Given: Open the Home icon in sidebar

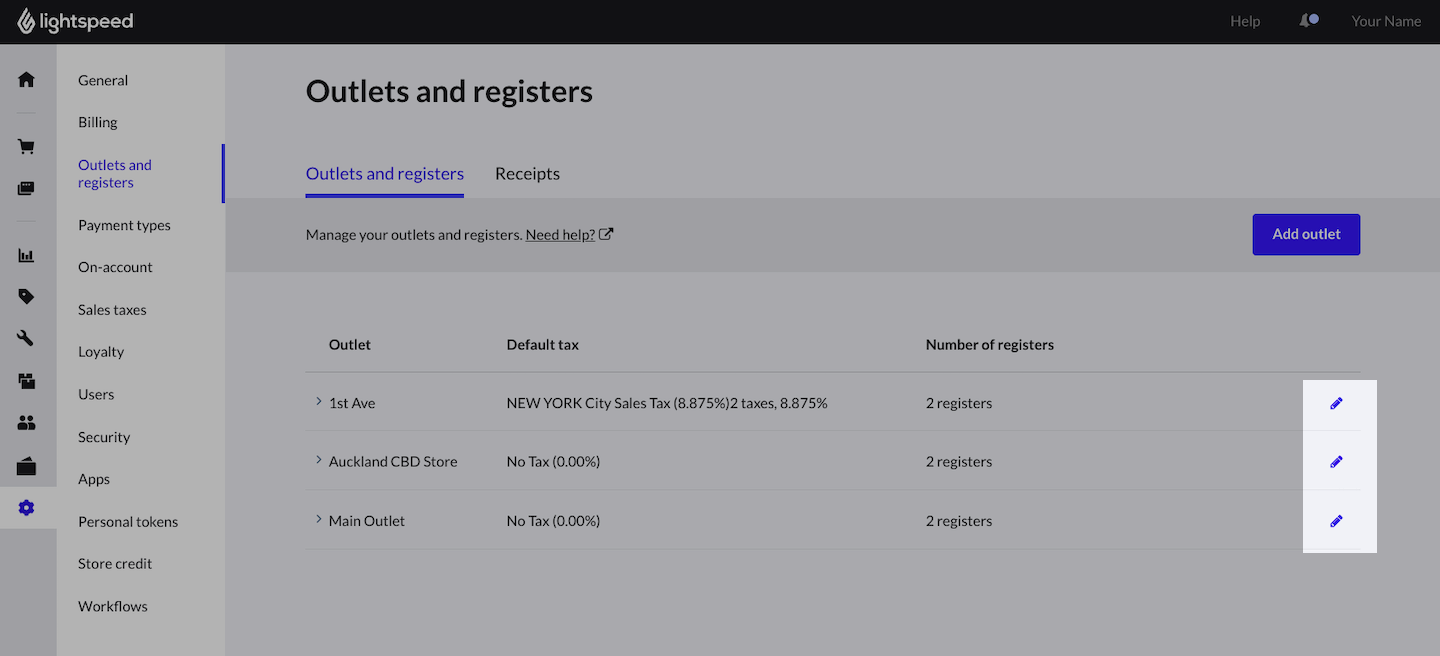Looking at the screenshot, I should pyautogui.click(x=26, y=79).
